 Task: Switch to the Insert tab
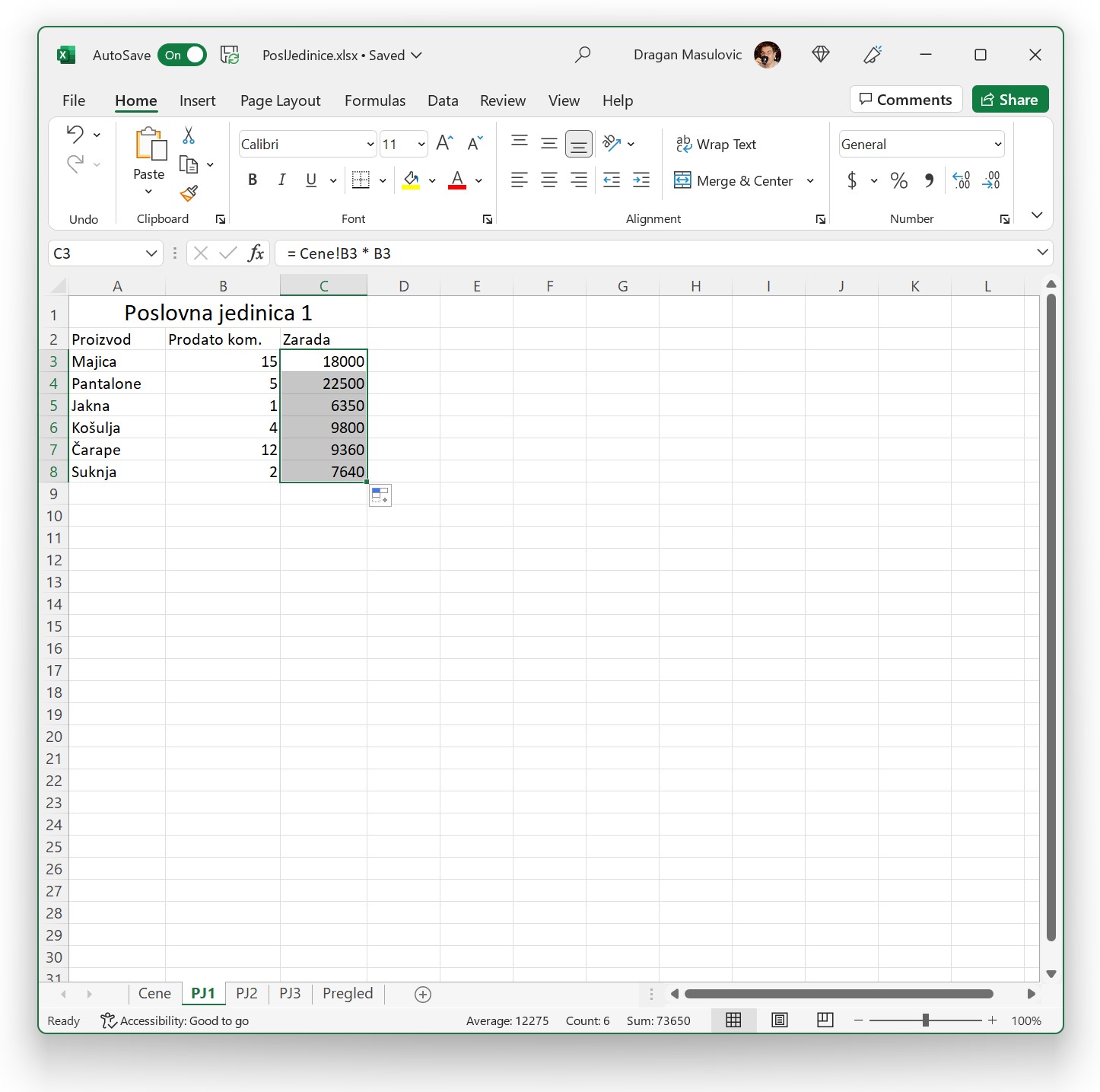tap(198, 100)
